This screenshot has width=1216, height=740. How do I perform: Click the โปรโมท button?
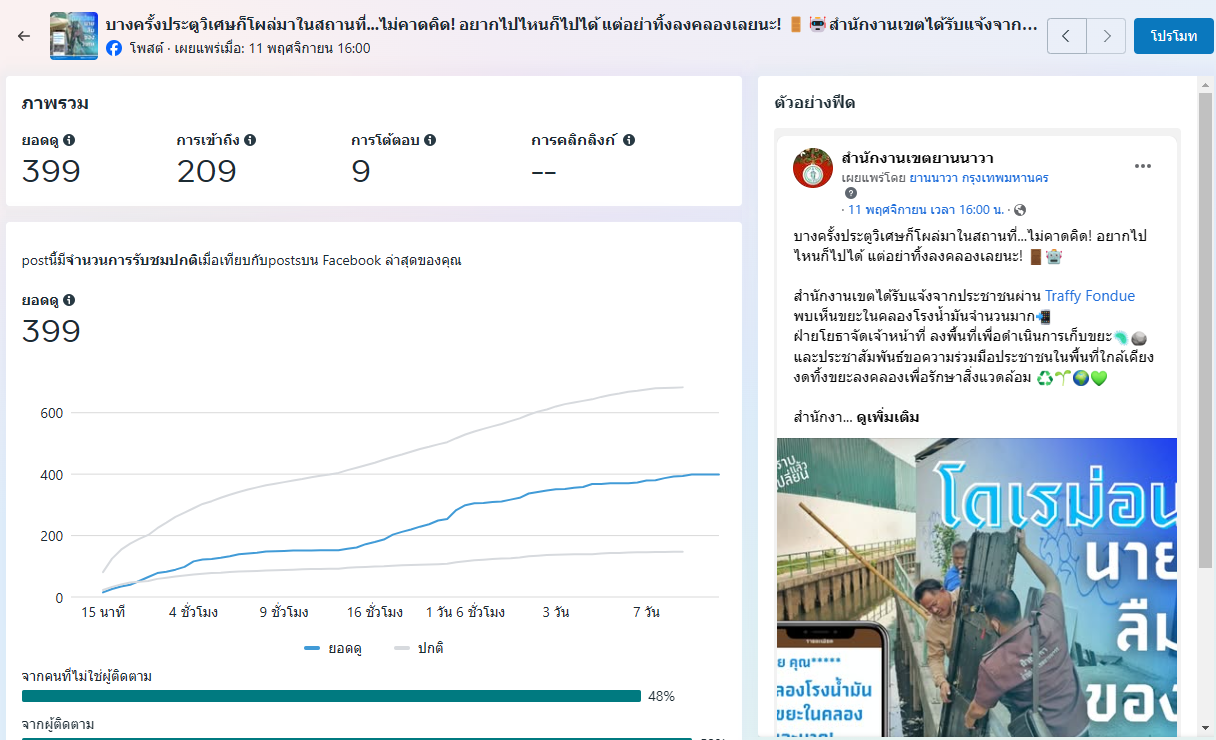1173,36
